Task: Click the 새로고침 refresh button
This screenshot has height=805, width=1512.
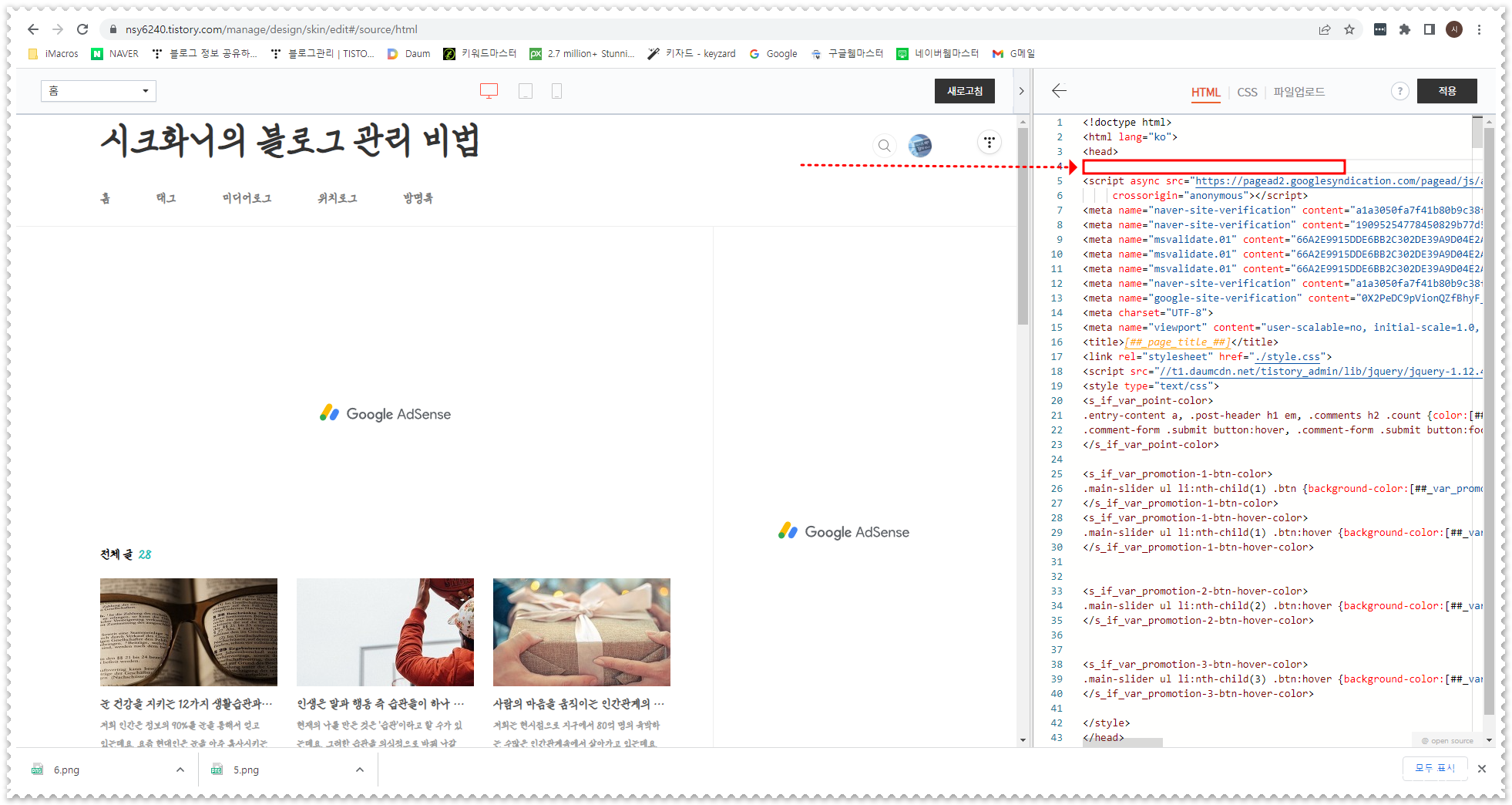Action: tap(965, 91)
